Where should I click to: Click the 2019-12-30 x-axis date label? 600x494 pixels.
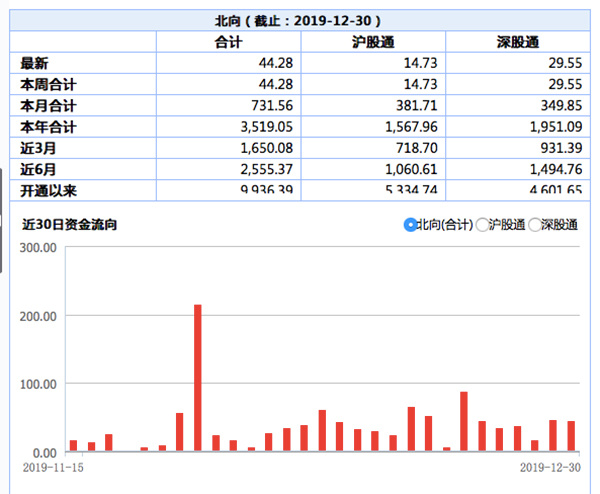pyautogui.click(x=550, y=466)
